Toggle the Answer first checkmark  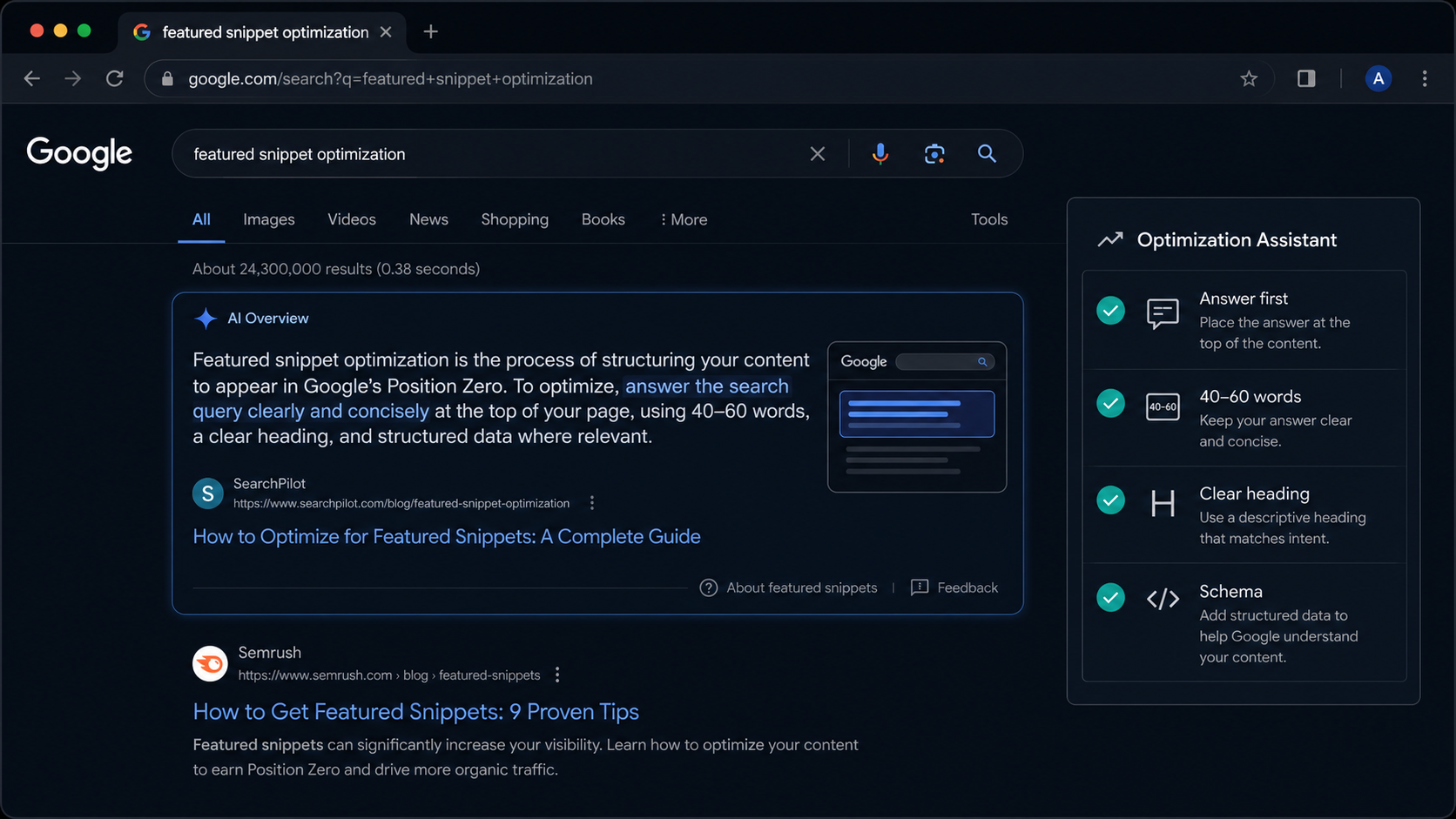click(1110, 311)
